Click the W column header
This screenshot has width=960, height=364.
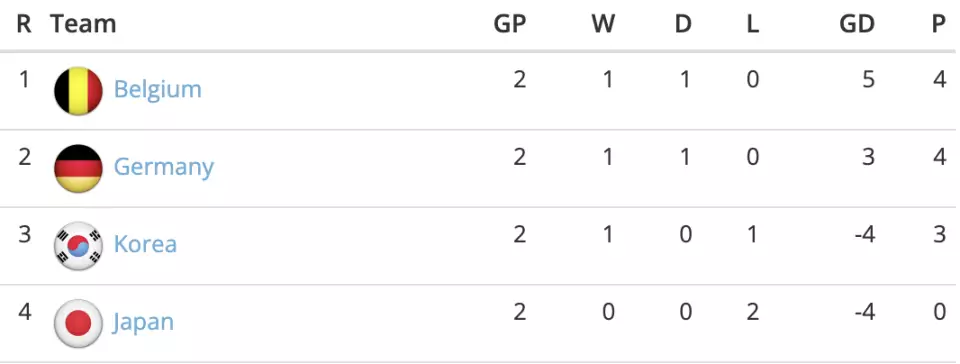[602, 24]
